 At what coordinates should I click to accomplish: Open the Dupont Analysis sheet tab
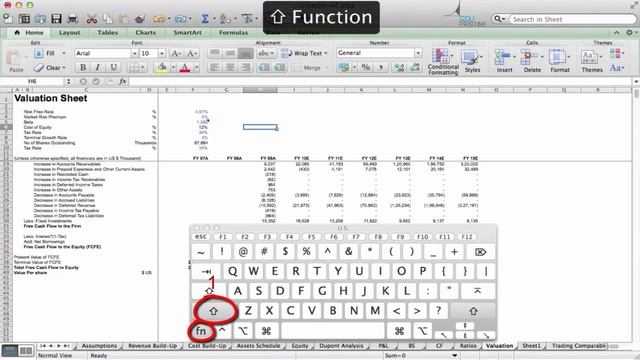point(341,346)
